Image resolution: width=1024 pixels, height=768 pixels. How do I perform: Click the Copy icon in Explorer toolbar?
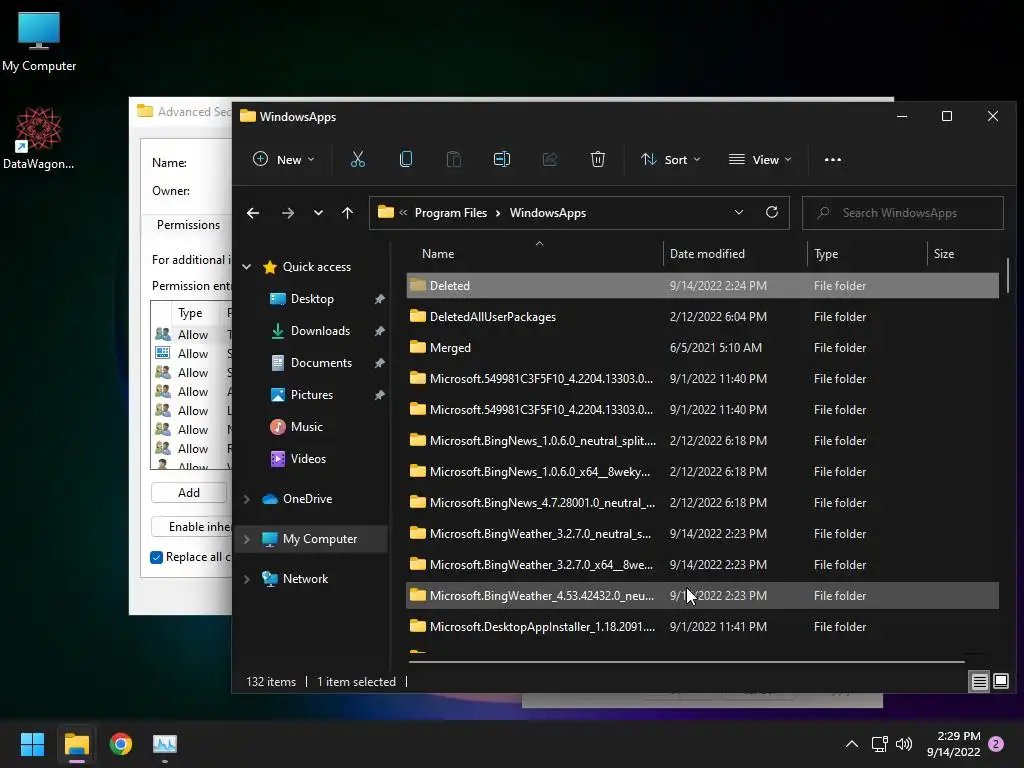click(406, 159)
